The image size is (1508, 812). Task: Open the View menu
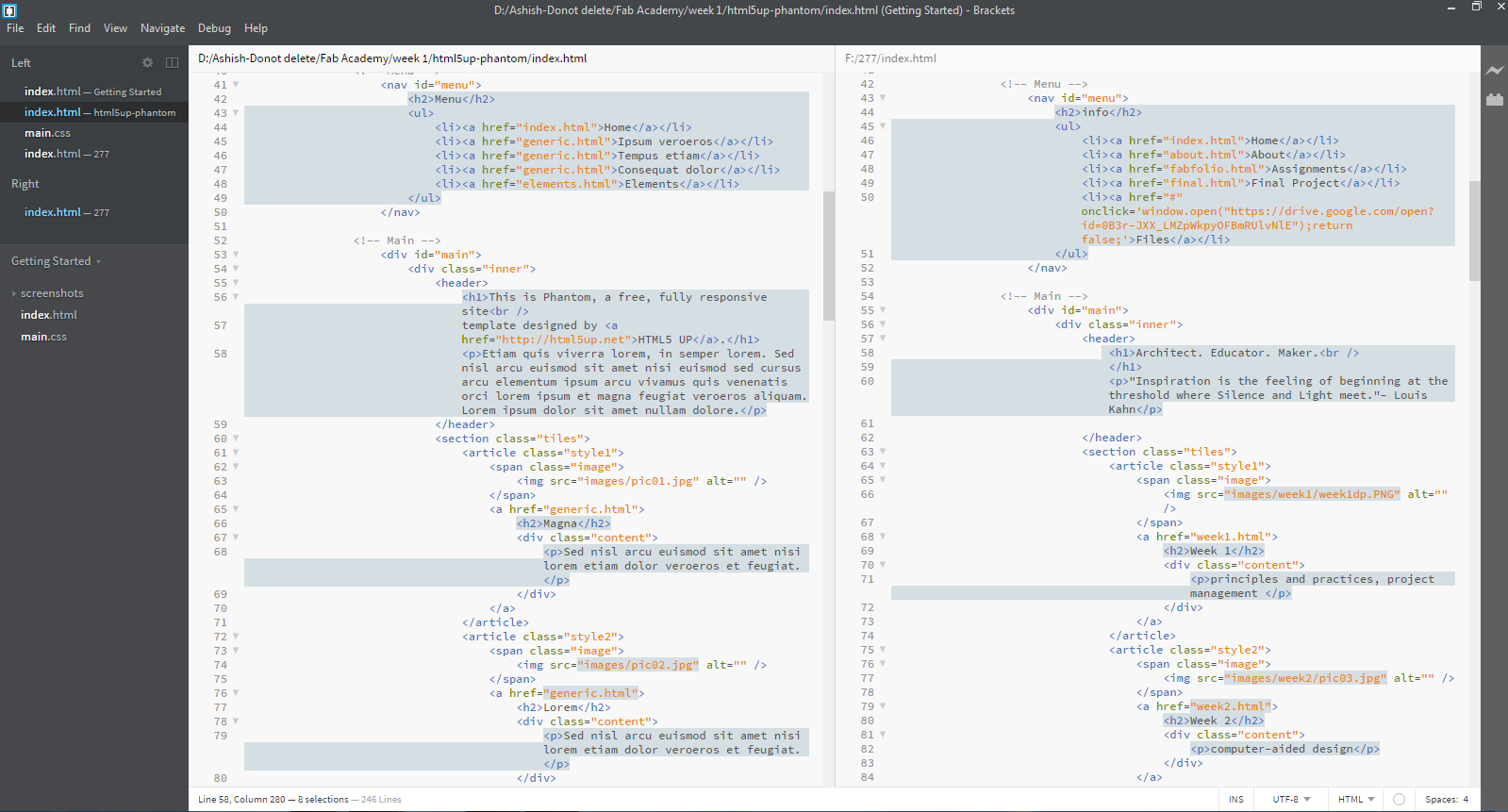click(115, 28)
